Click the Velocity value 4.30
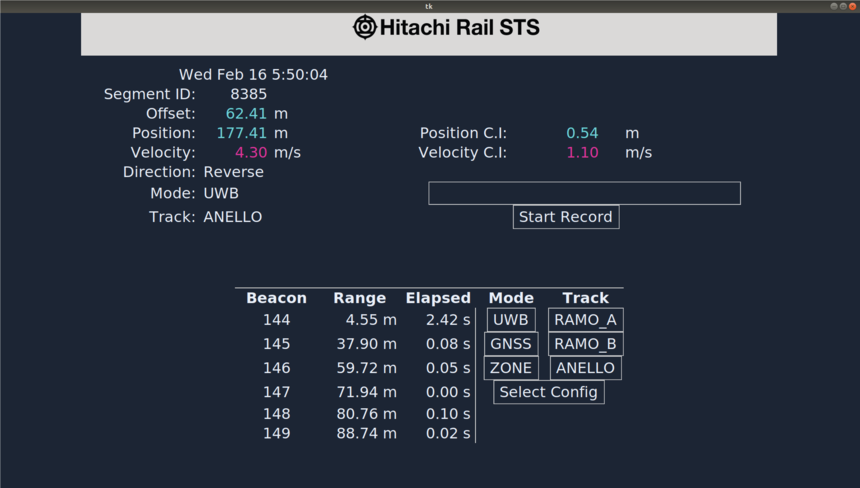860x488 pixels. pos(251,152)
